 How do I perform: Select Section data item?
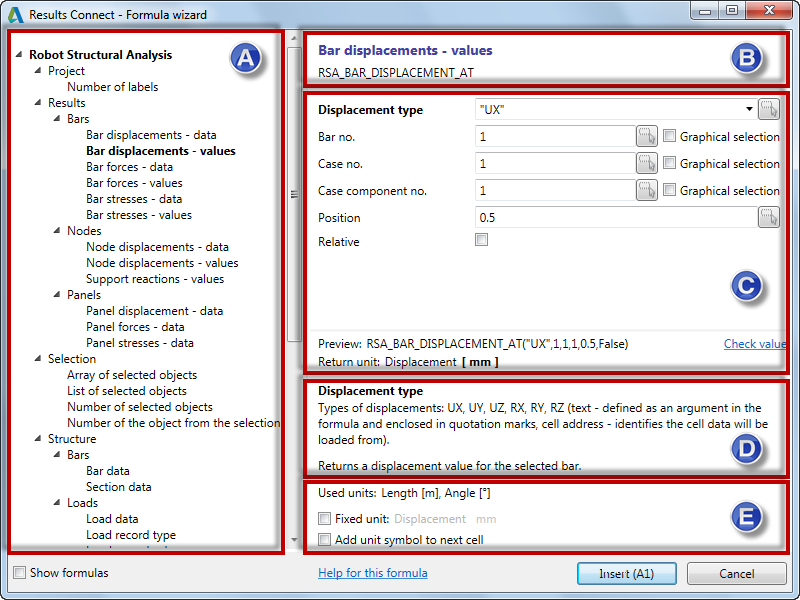coord(119,487)
